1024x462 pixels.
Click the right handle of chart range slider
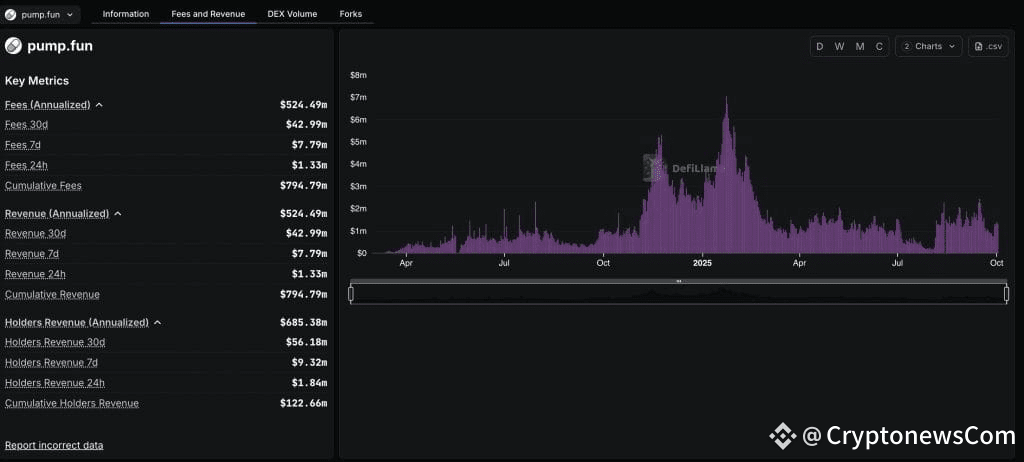click(1006, 294)
